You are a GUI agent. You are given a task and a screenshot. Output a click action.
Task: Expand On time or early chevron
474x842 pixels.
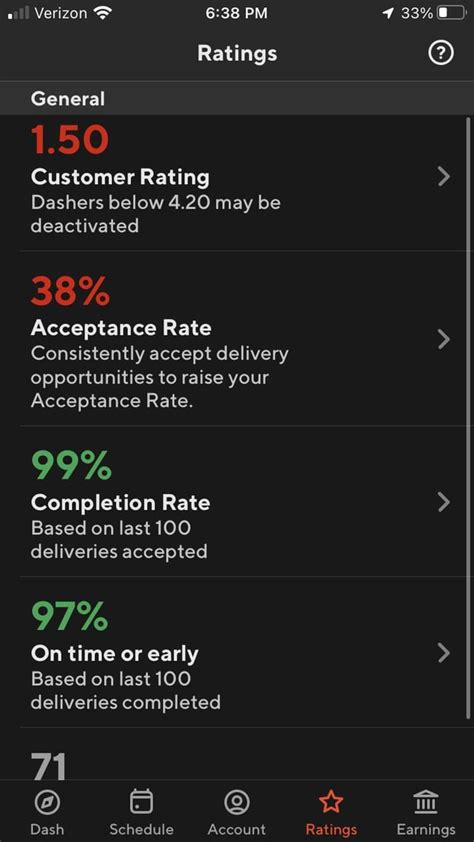pyautogui.click(x=443, y=653)
